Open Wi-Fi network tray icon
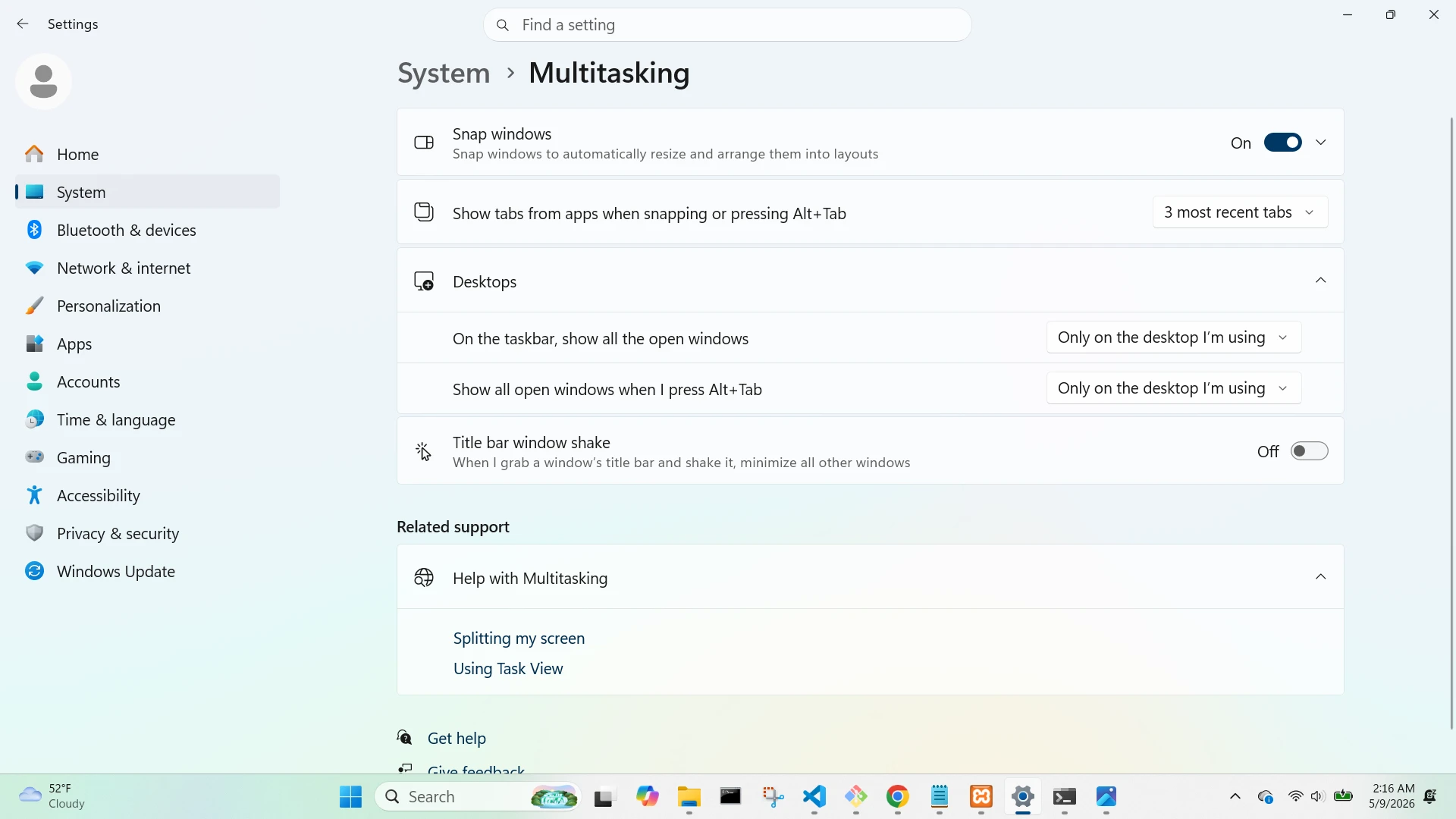 point(1295,796)
